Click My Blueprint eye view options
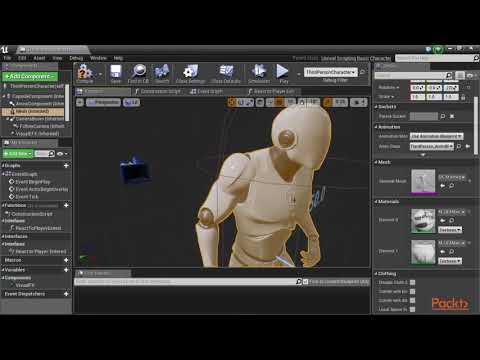480x360 pixels. coord(62,154)
